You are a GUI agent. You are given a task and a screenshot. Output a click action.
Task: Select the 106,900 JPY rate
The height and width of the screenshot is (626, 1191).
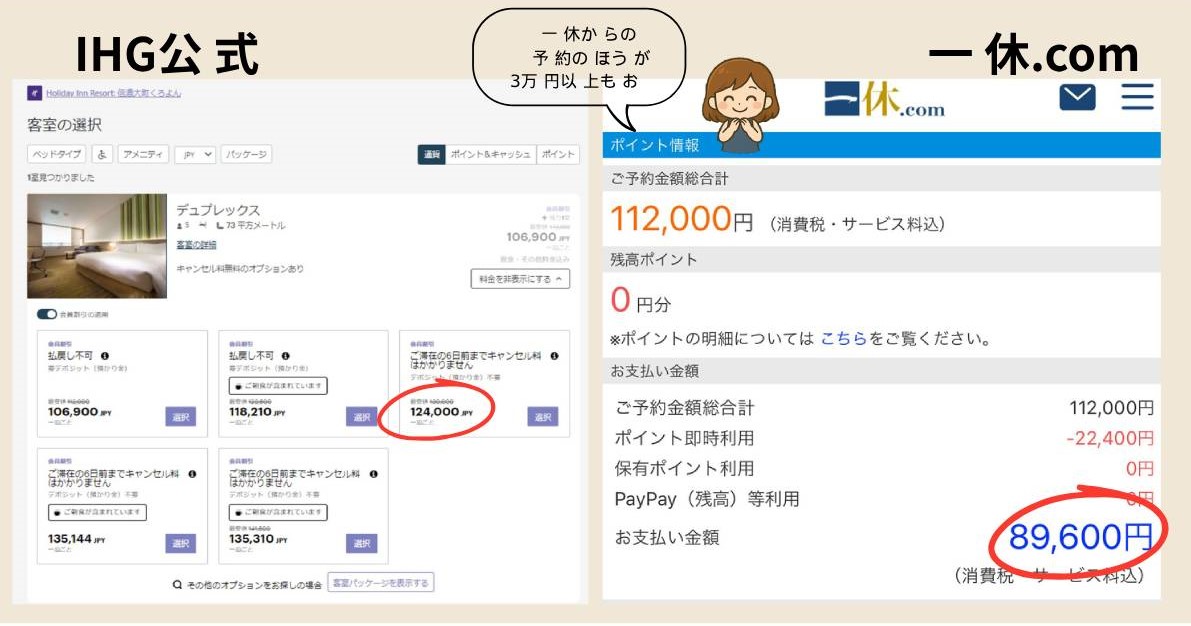click(x=180, y=417)
